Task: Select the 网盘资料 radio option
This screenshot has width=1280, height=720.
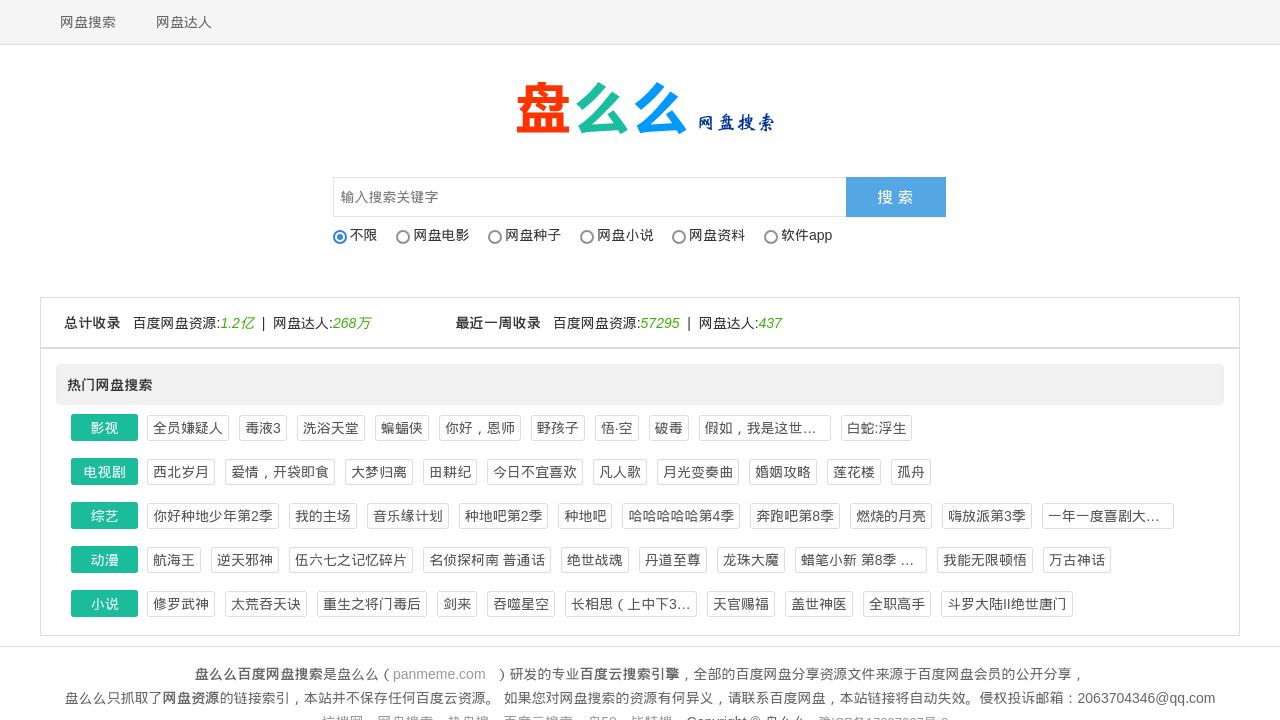Action: (x=679, y=237)
